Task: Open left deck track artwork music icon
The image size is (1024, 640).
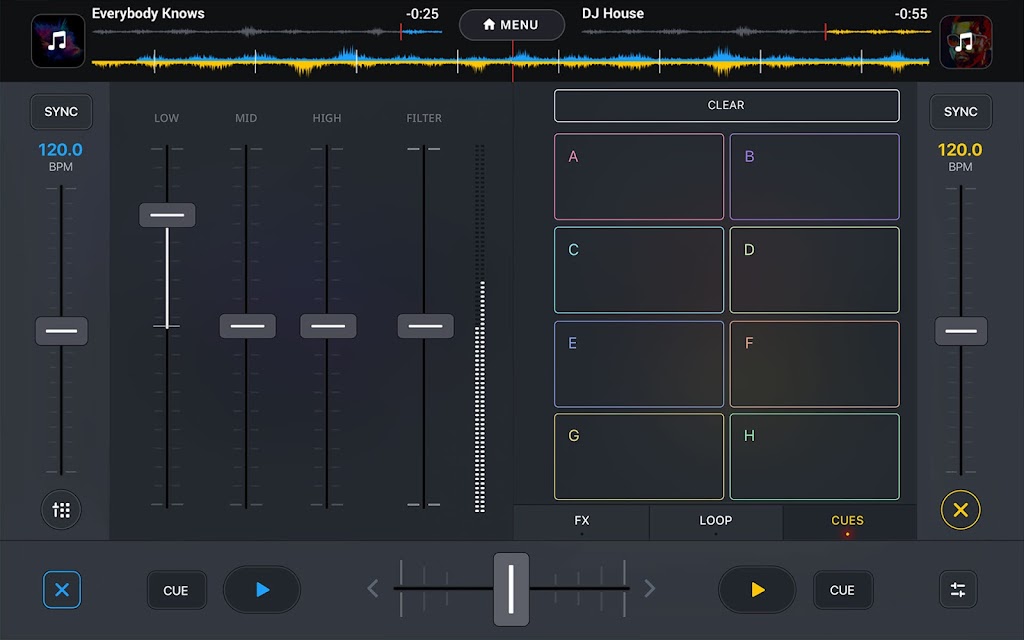Action: [58, 41]
